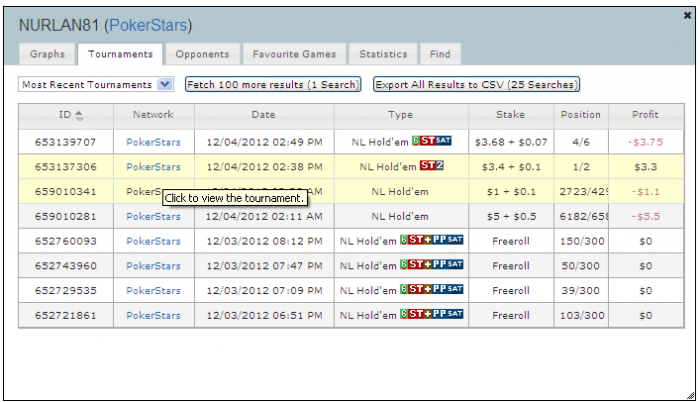Open the Find tab
The image size is (700, 402).
(440, 54)
